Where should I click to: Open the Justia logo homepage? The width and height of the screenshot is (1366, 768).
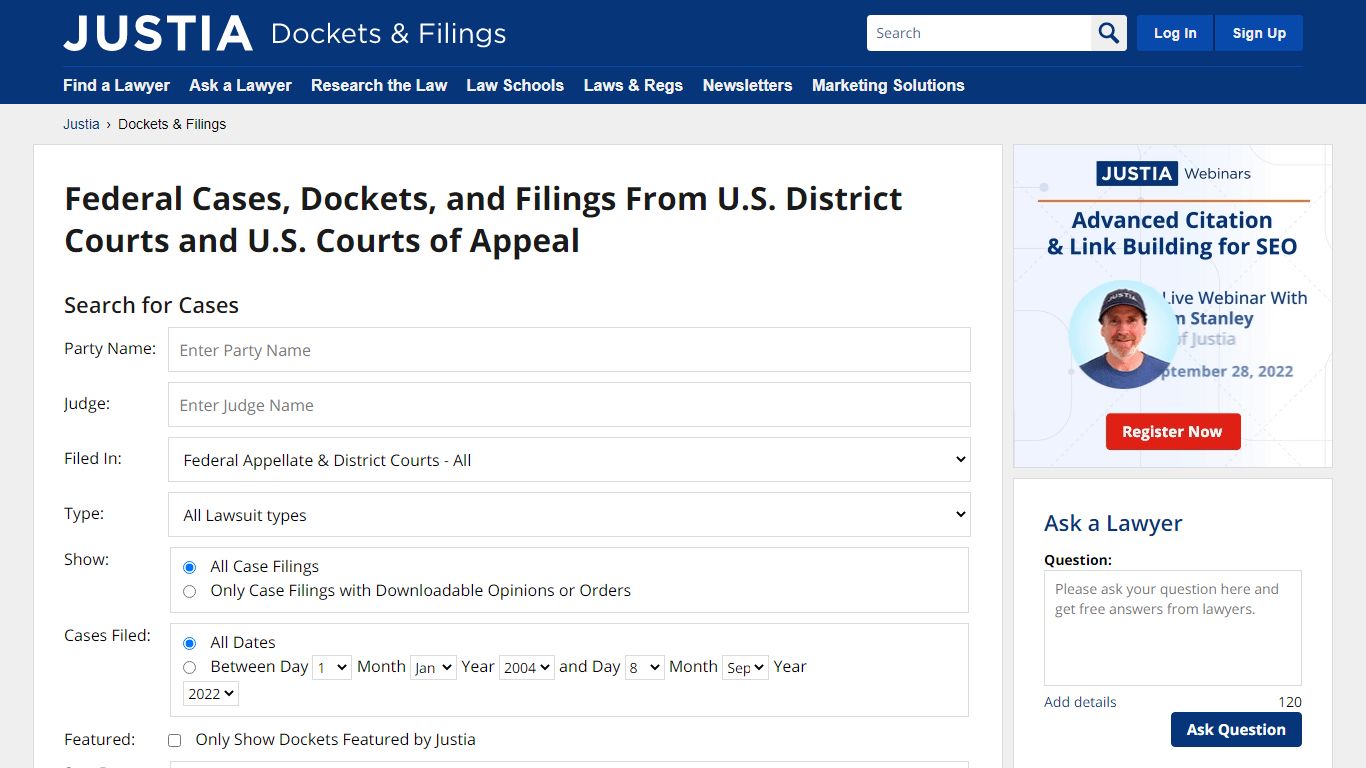click(158, 33)
